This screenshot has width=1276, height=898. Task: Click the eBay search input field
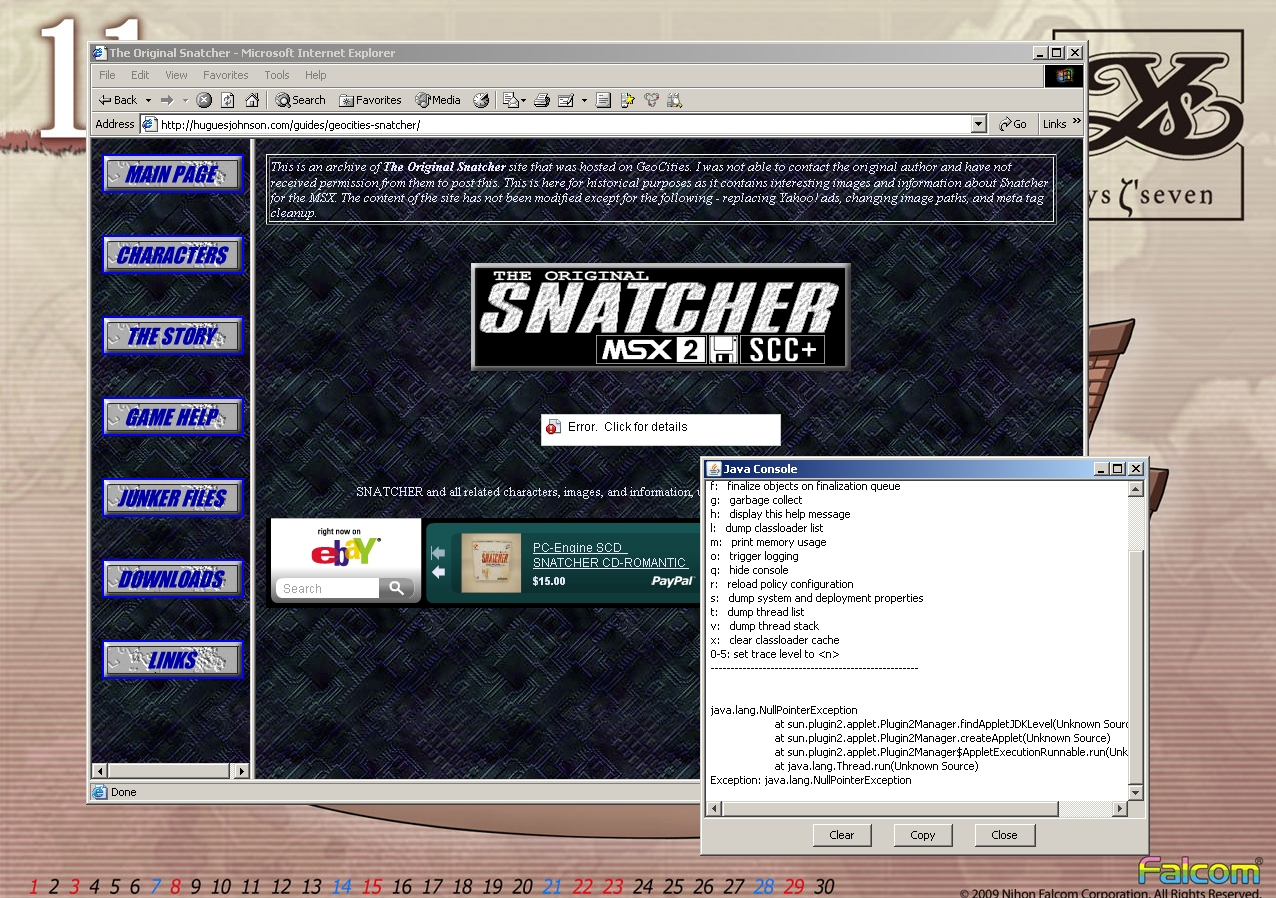[x=327, y=589]
